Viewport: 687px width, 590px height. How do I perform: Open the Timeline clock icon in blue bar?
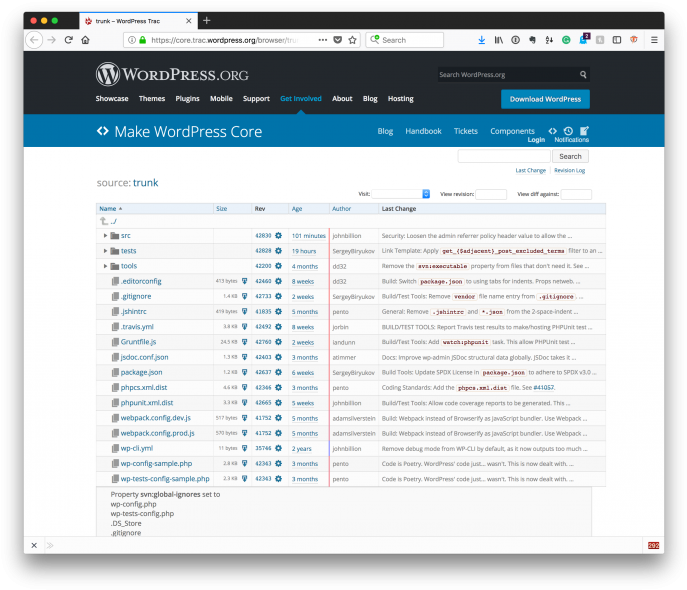[568, 131]
